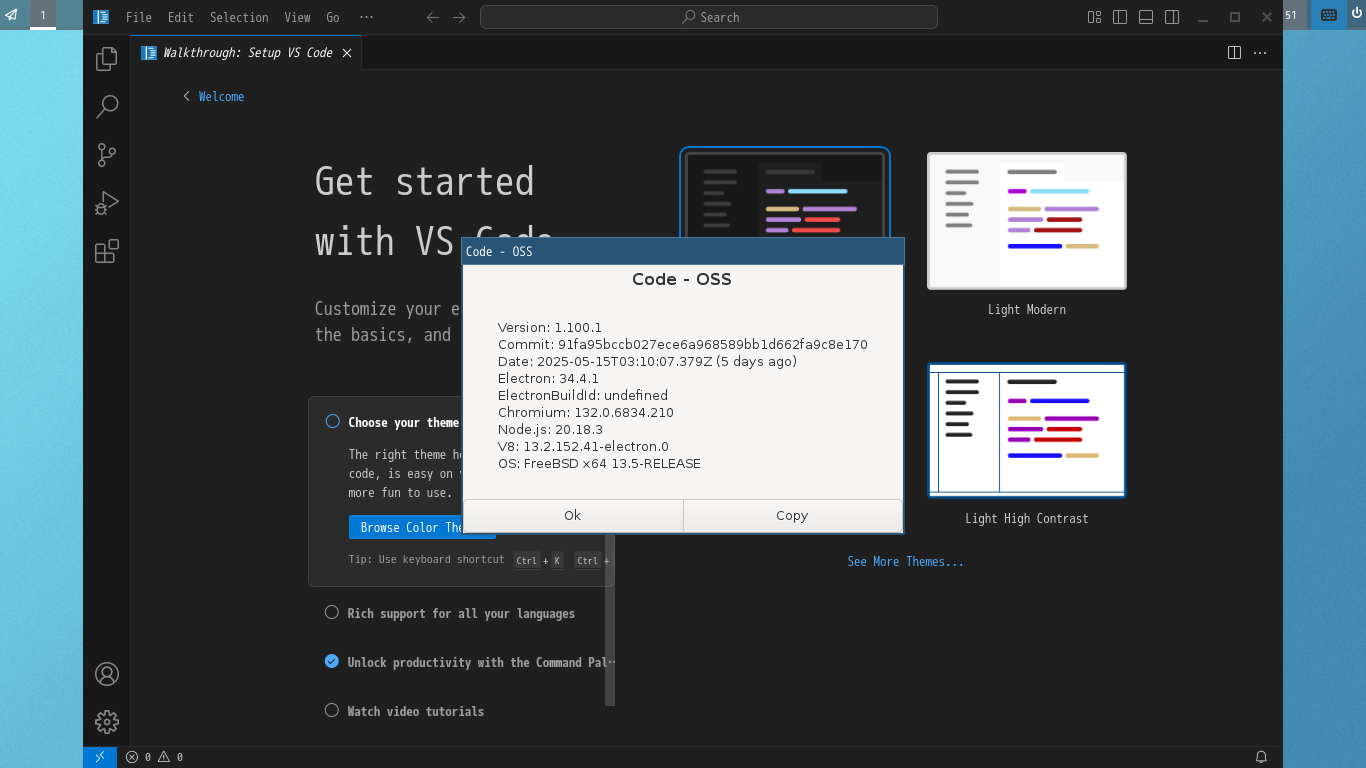1366x768 pixels.
Task: Toggle the completed Unlock productivity step checkmark
Action: click(x=332, y=661)
